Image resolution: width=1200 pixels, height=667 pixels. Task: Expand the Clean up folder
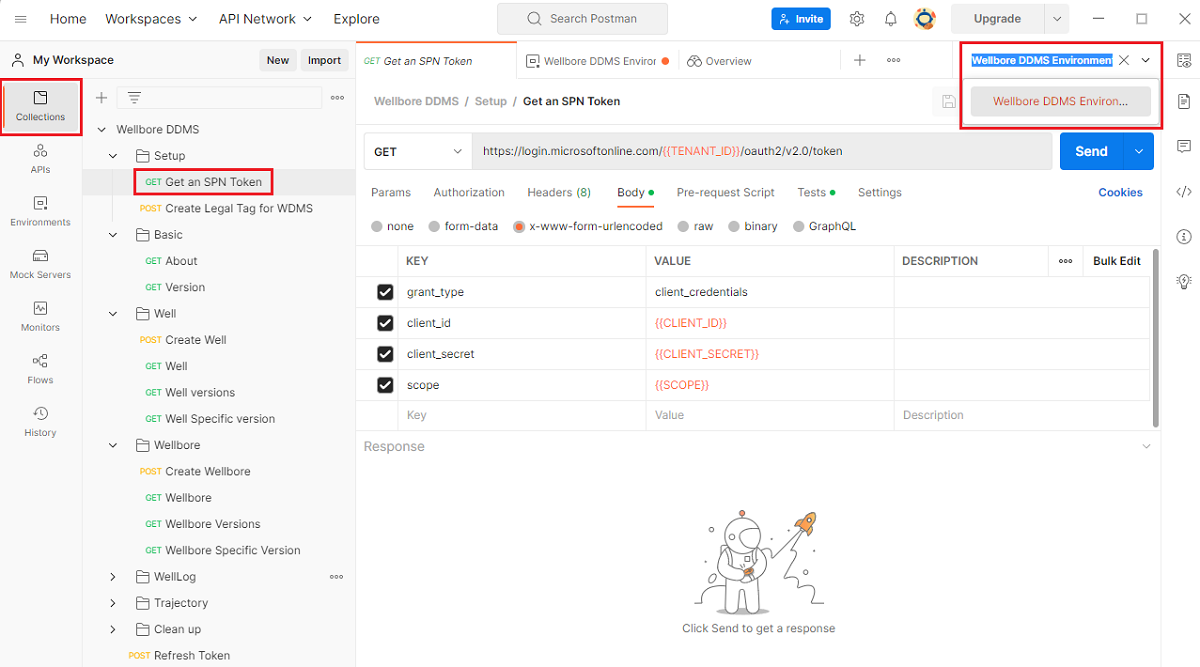point(113,629)
